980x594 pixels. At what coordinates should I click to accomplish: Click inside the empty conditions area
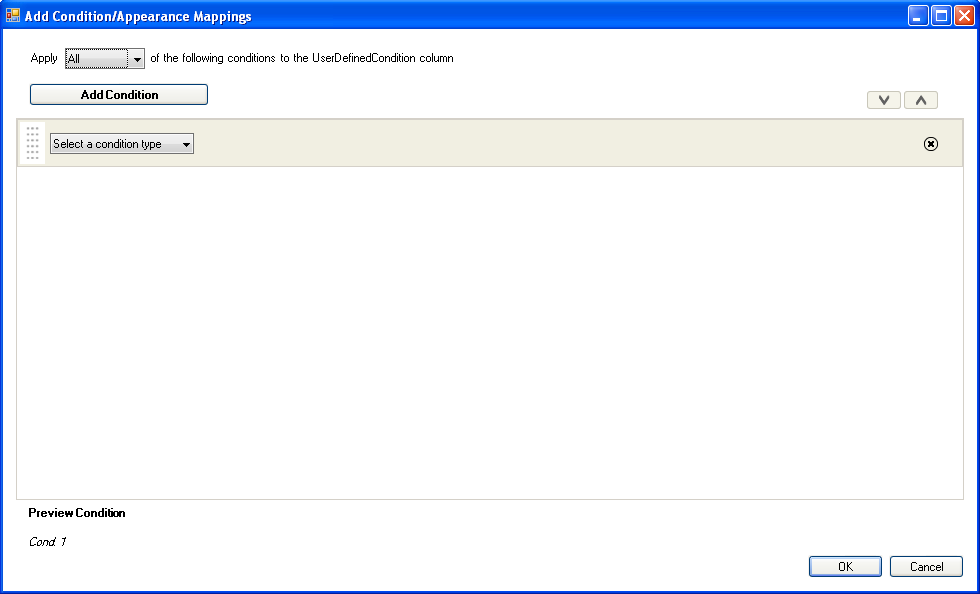coord(490,330)
